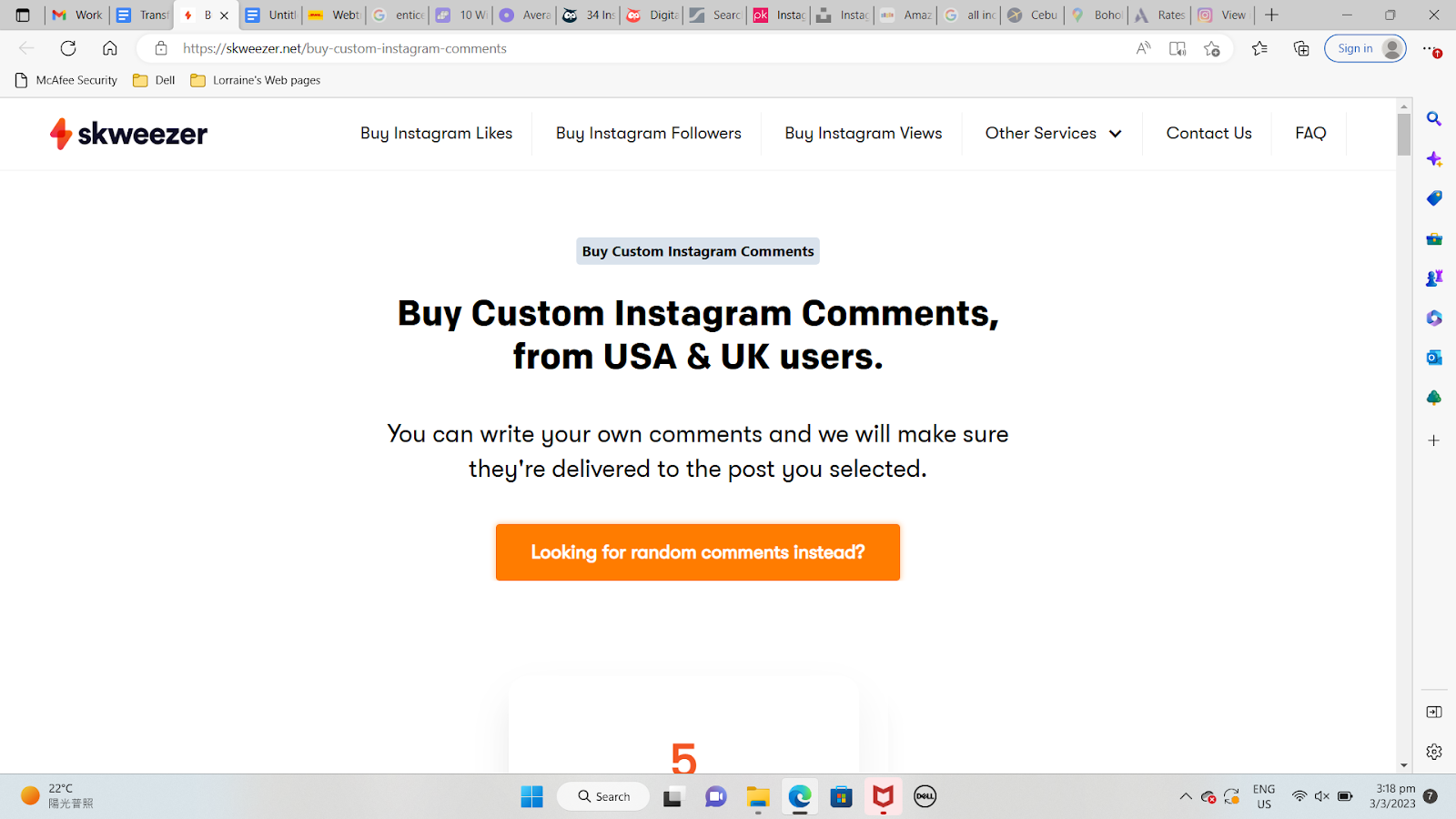The width and height of the screenshot is (1456, 819).
Task: Open sidebar settings gear icon
Action: pos(1434,752)
